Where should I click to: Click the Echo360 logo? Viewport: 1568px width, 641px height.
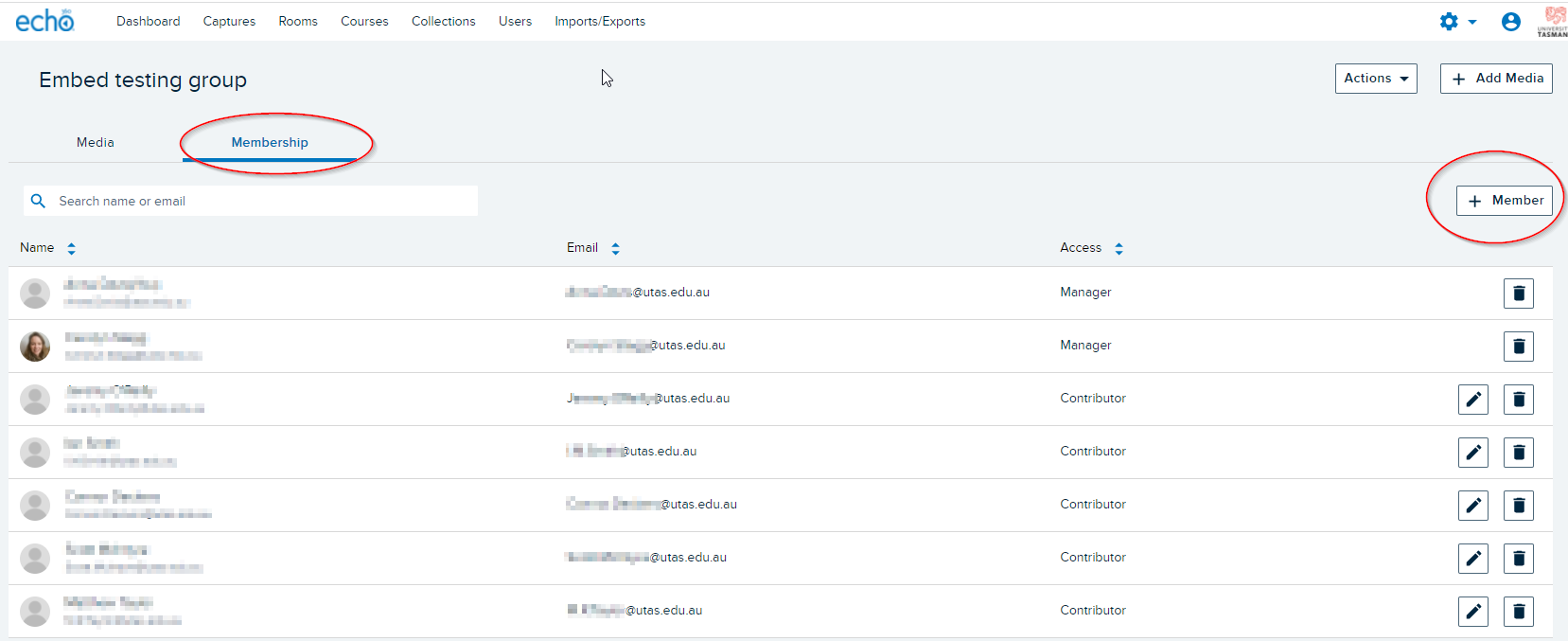[x=44, y=21]
